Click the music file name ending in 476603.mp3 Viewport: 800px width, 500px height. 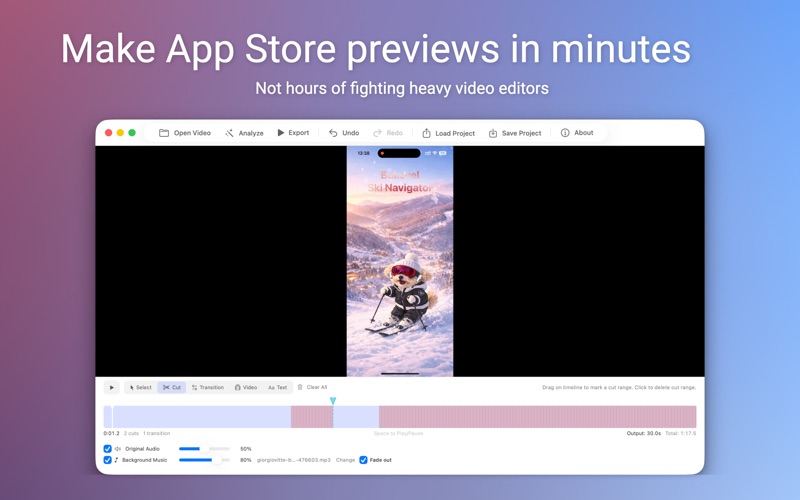pyautogui.click(x=293, y=460)
